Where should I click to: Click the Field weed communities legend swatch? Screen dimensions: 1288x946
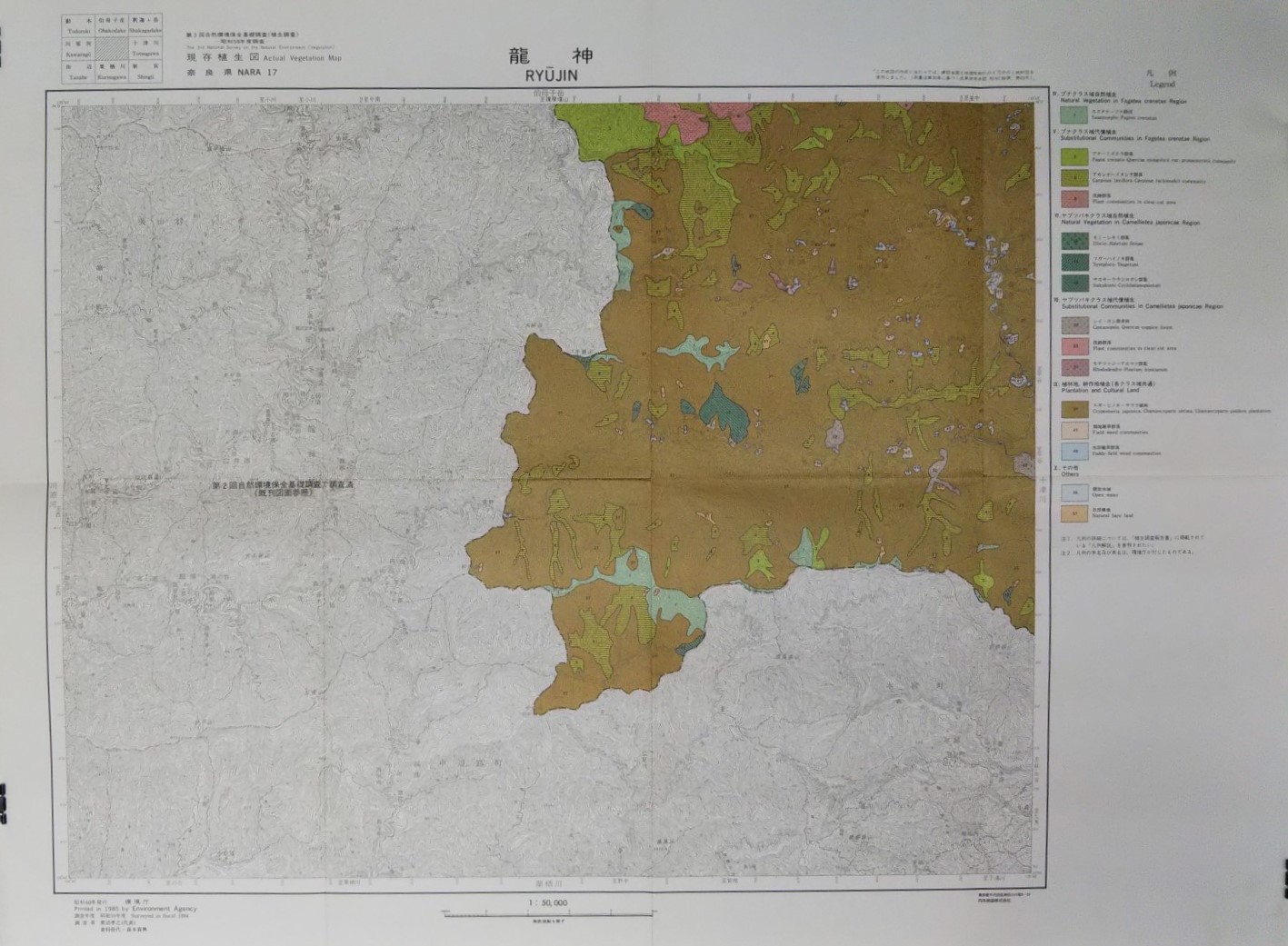point(1073,429)
